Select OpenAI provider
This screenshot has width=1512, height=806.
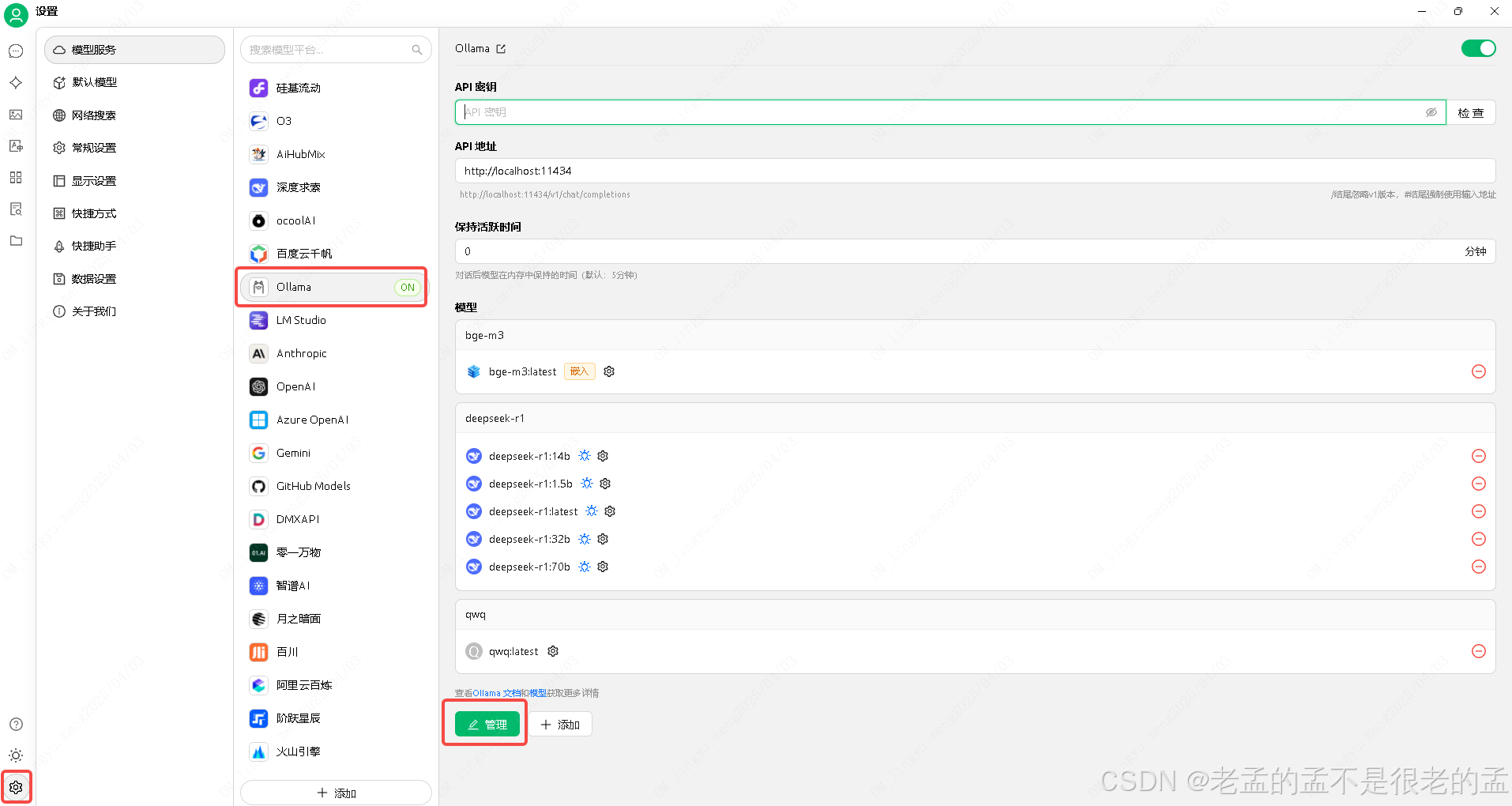(x=336, y=386)
